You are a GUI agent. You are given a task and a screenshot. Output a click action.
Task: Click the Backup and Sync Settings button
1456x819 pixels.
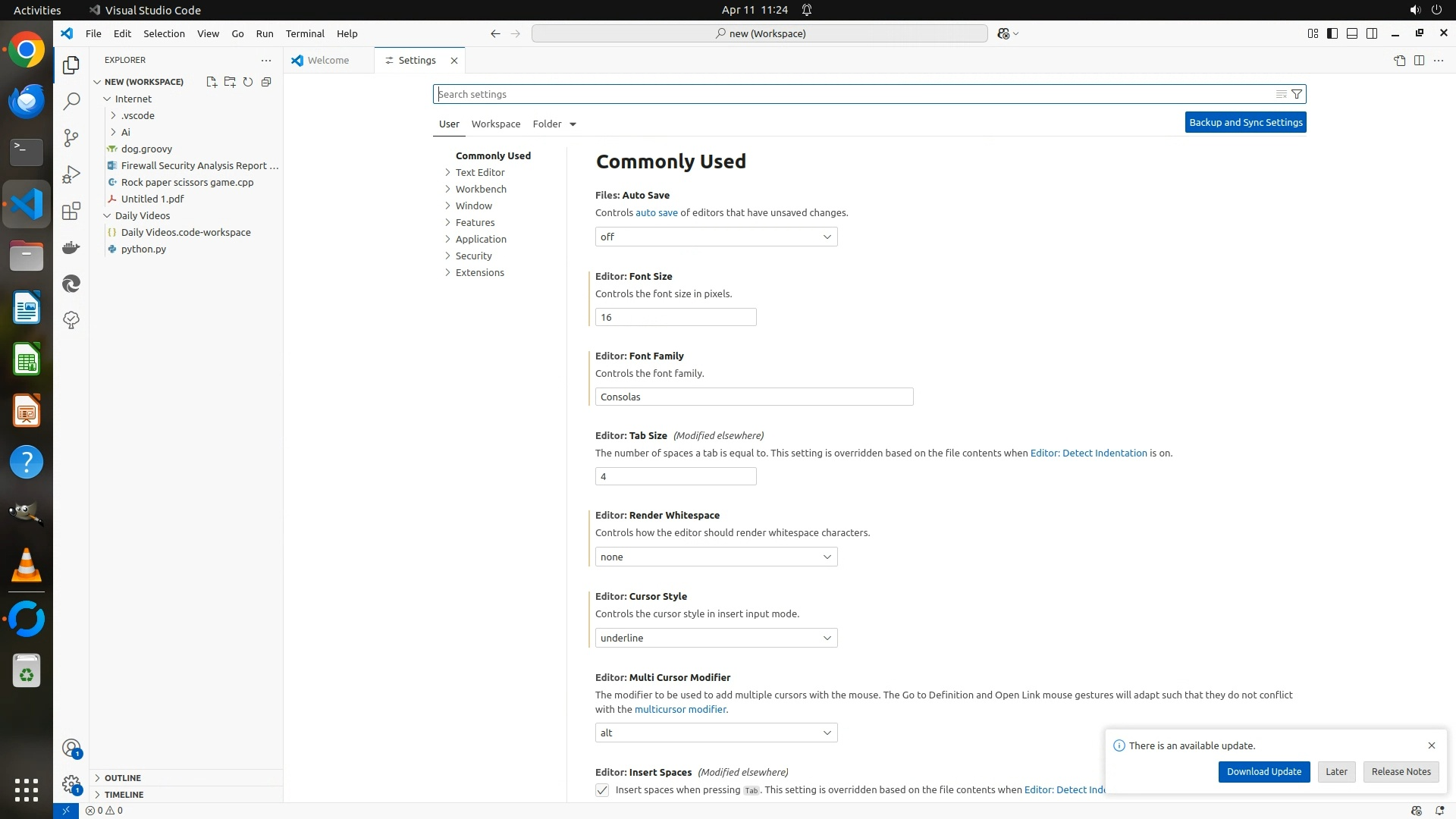point(1245,122)
